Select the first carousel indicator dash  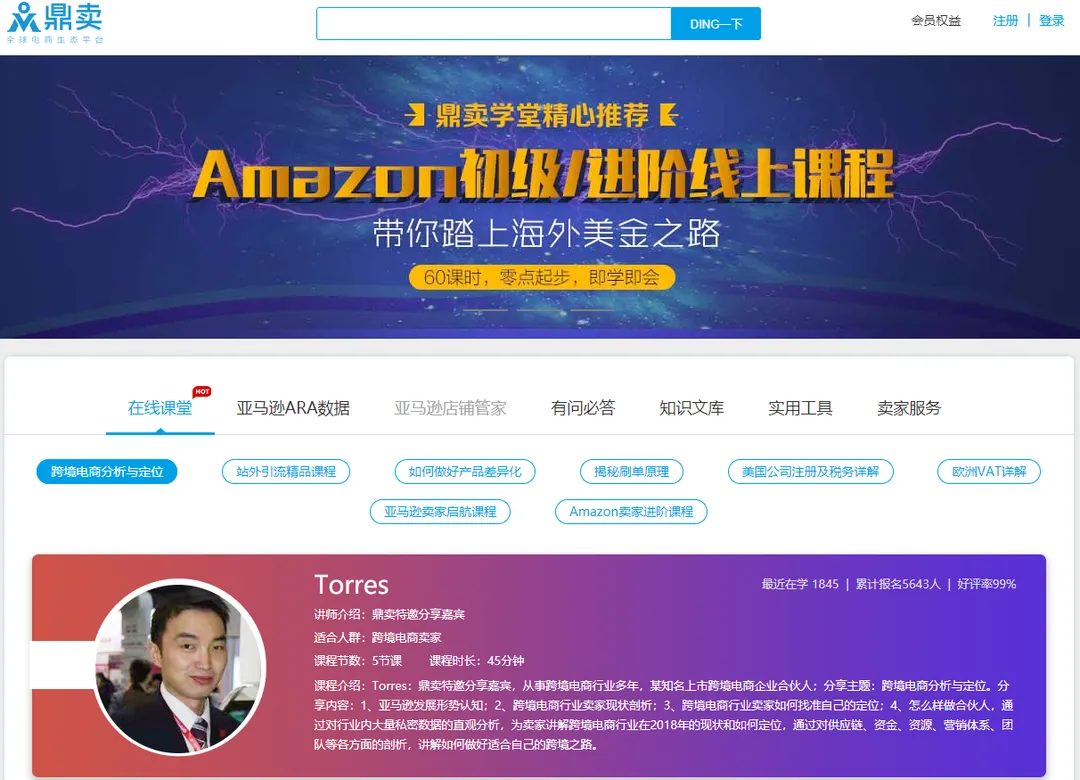pos(486,310)
